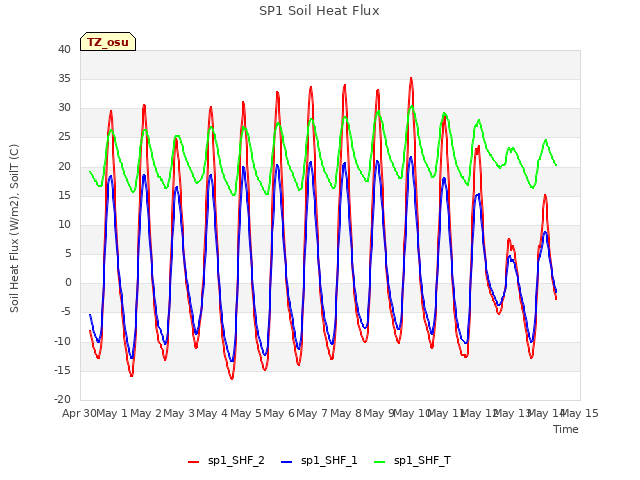Click the y-axis tick value 5
Screen dimensions: 640x480
[68, 253]
